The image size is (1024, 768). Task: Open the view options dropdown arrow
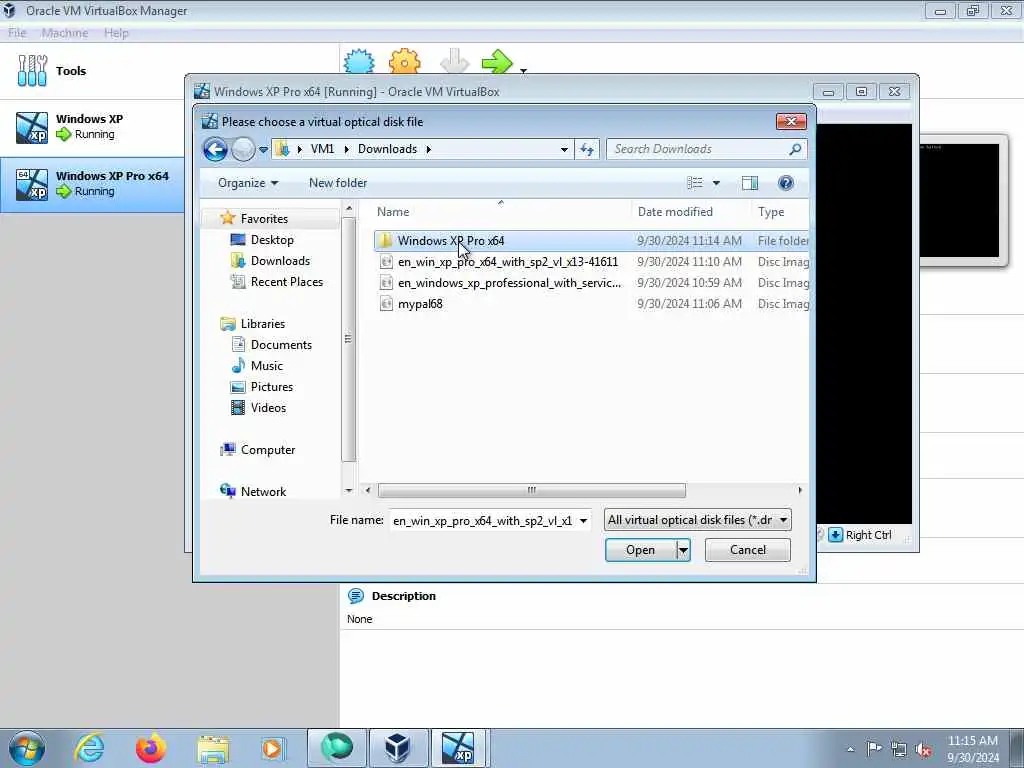[716, 183]
